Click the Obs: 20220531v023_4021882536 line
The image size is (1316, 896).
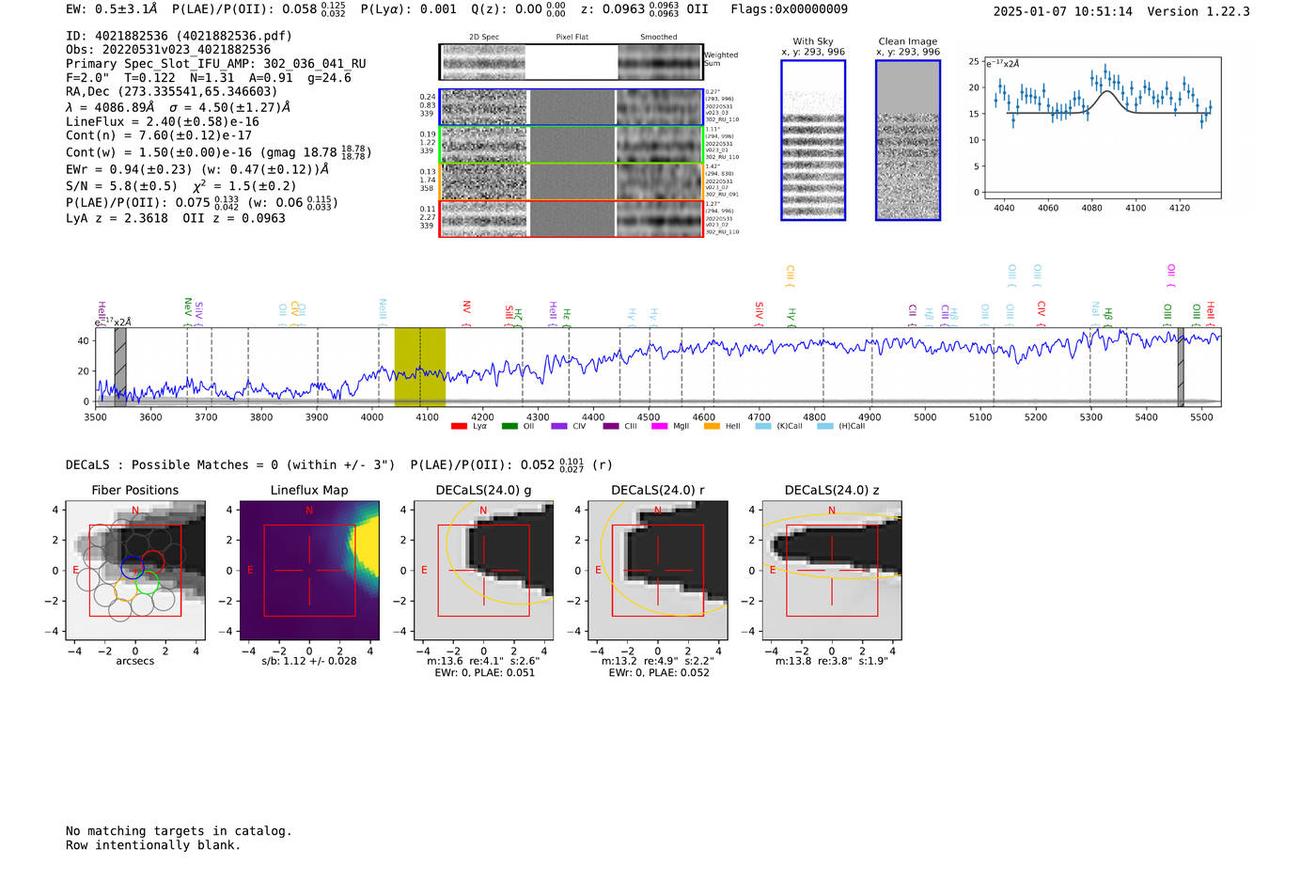pos(168,49)
